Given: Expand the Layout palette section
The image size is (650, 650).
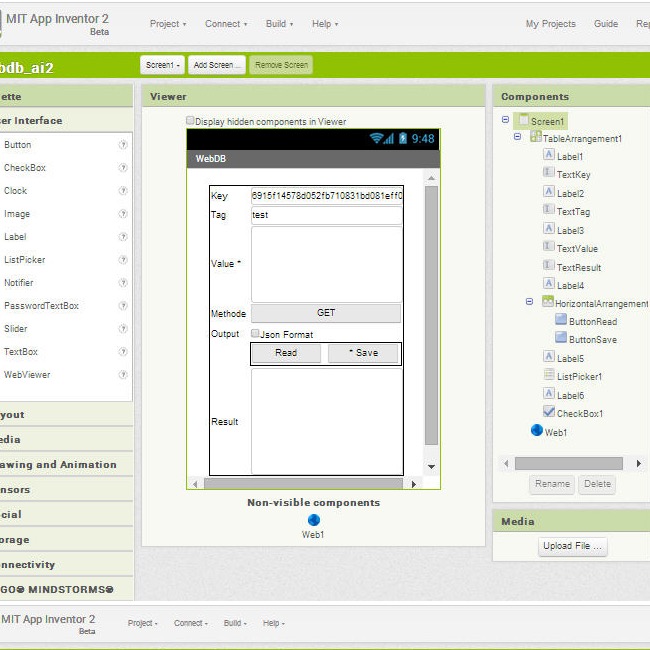Looking at the screenshot, I should 66,415.
